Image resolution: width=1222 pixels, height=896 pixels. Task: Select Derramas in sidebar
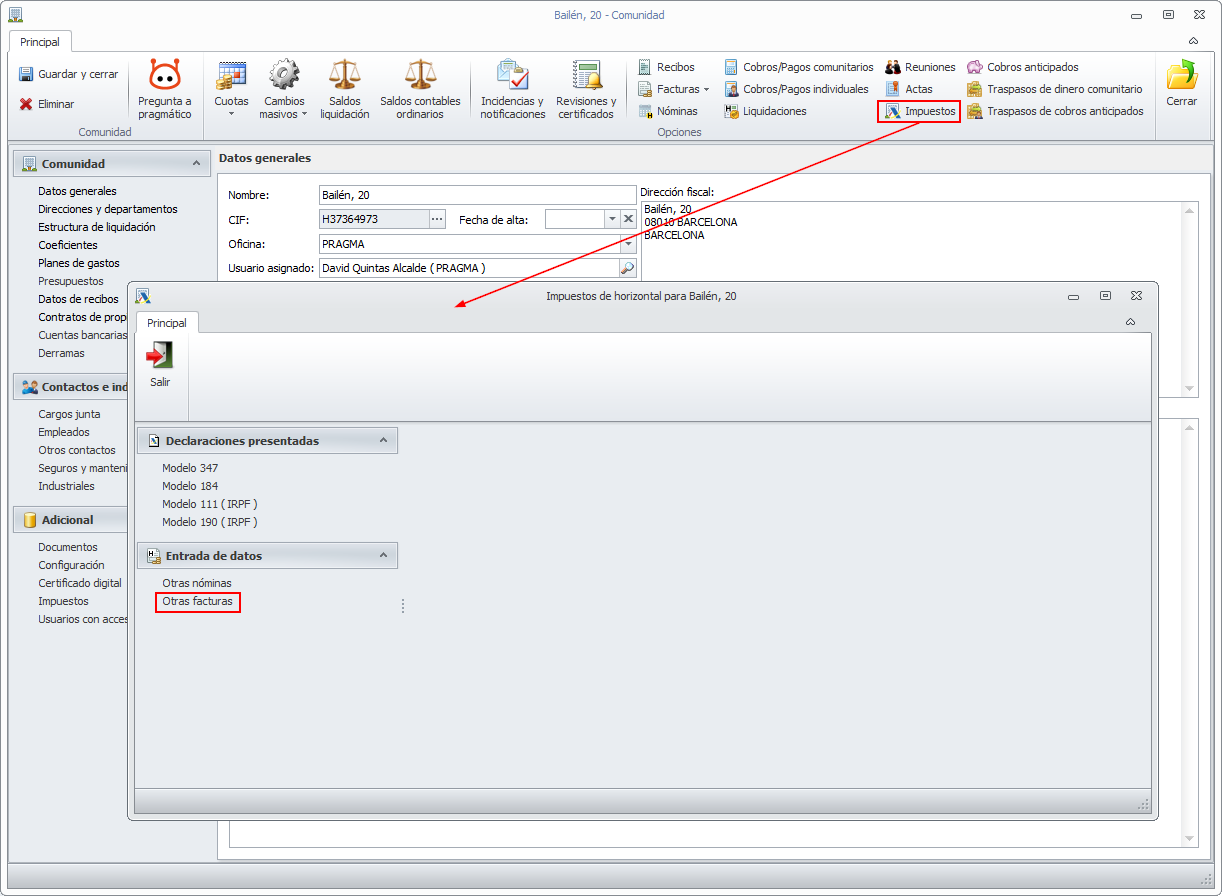pos(62,353)
